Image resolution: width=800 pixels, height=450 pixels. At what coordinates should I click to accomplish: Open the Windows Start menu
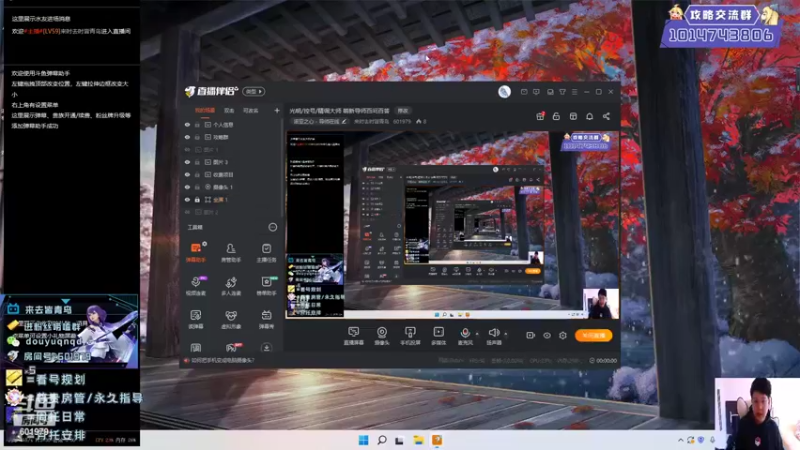(363, 440)
